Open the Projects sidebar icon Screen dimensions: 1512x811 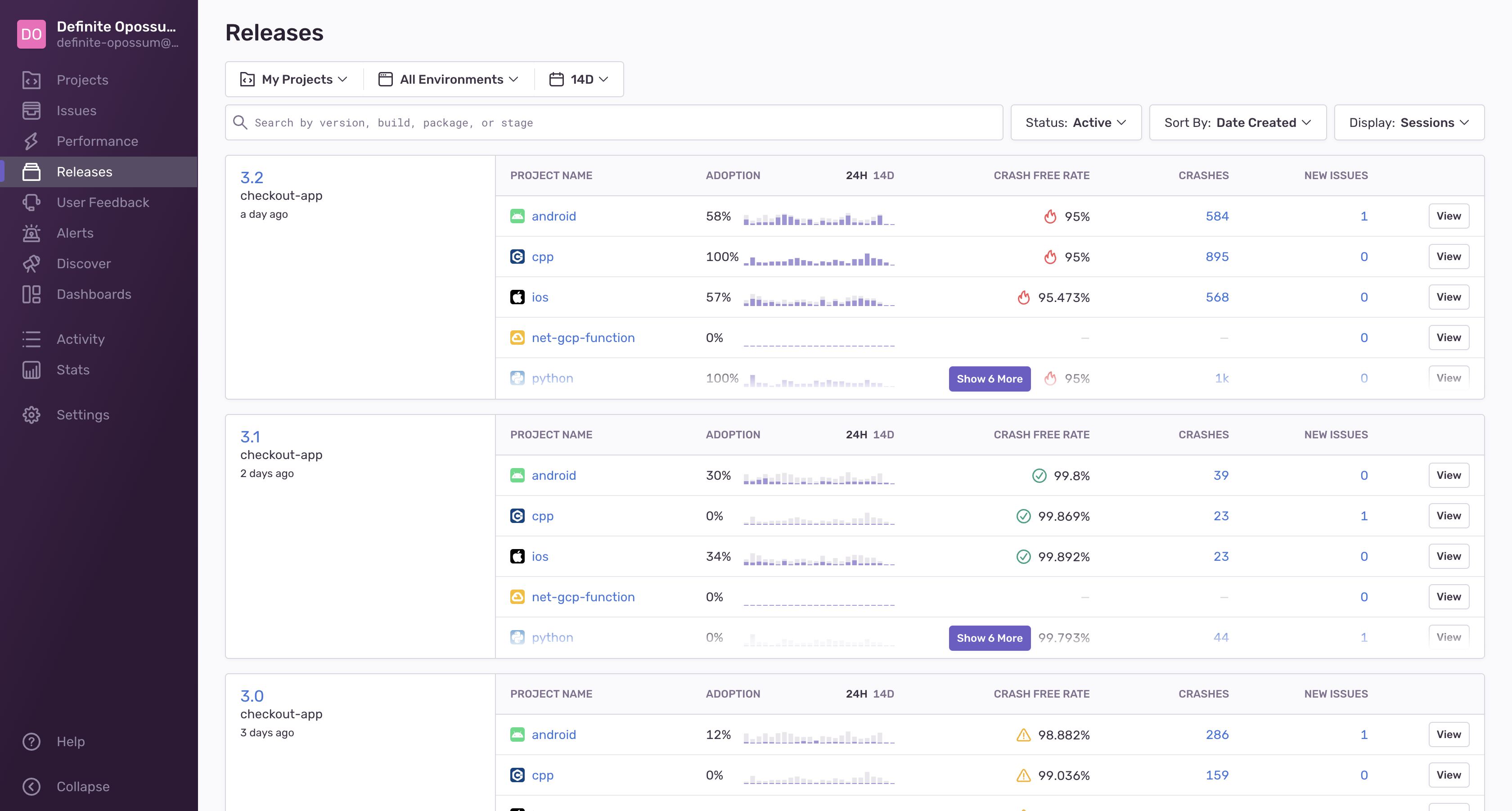click(x=31, y=80)
